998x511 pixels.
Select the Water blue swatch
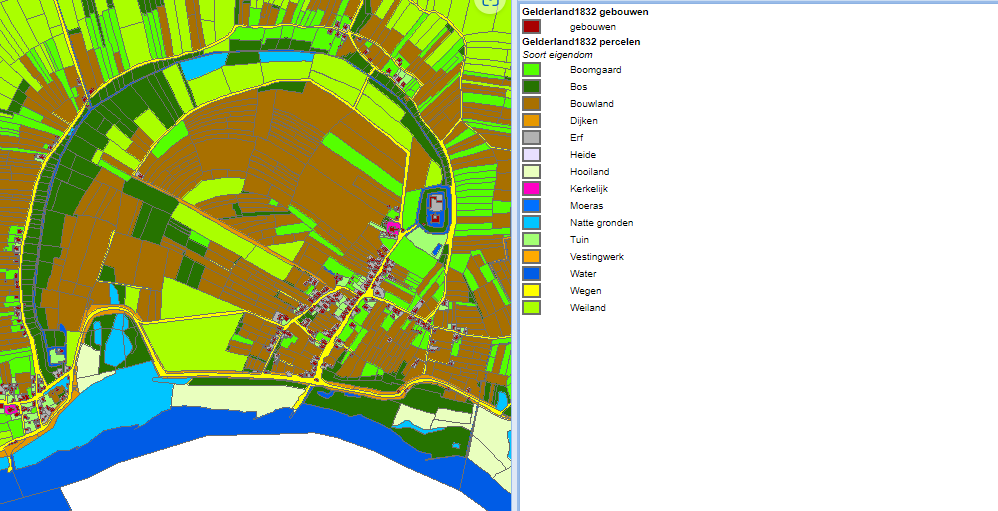pos(531,274)
